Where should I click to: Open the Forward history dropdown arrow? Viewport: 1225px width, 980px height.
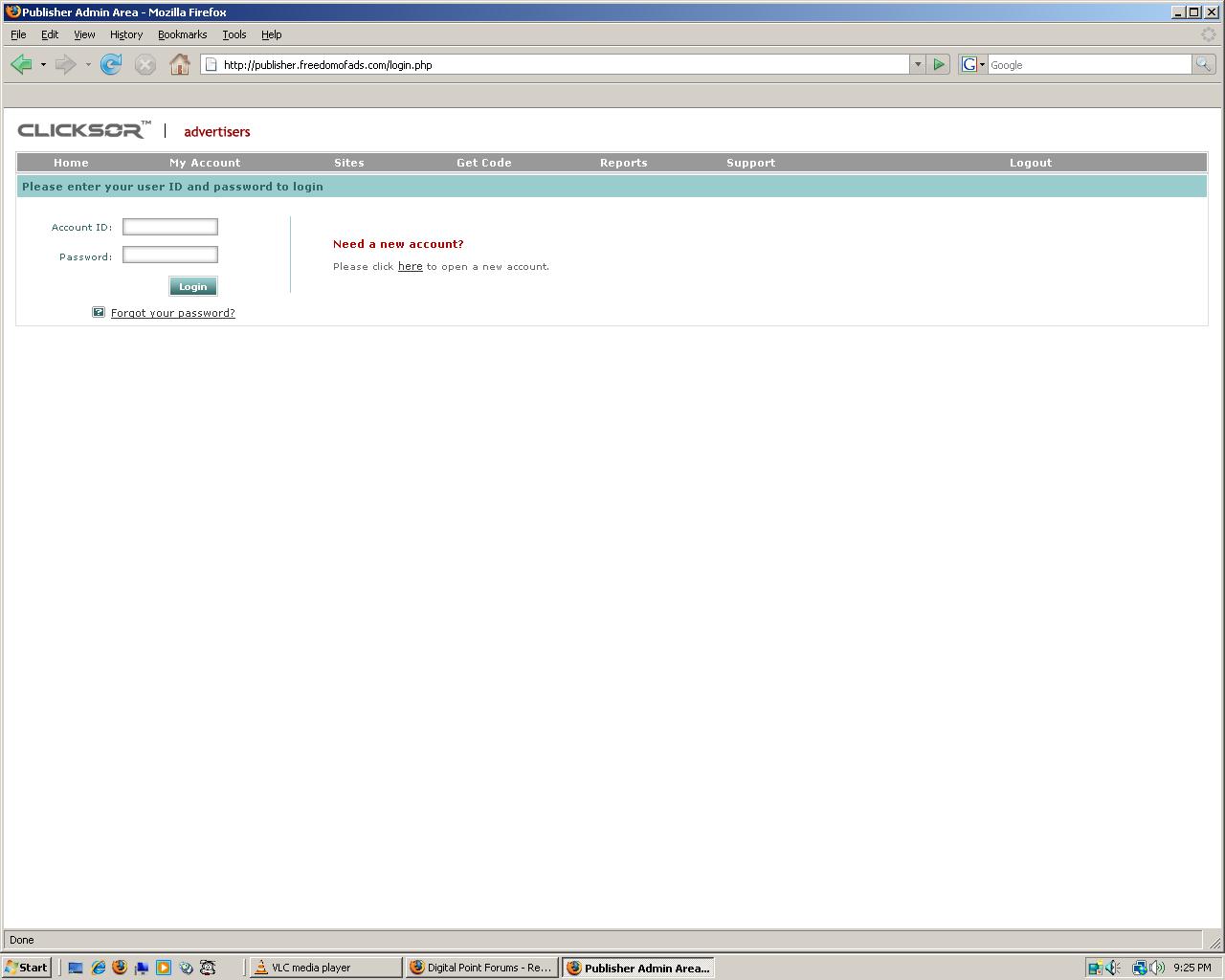(x=88, y=65)
